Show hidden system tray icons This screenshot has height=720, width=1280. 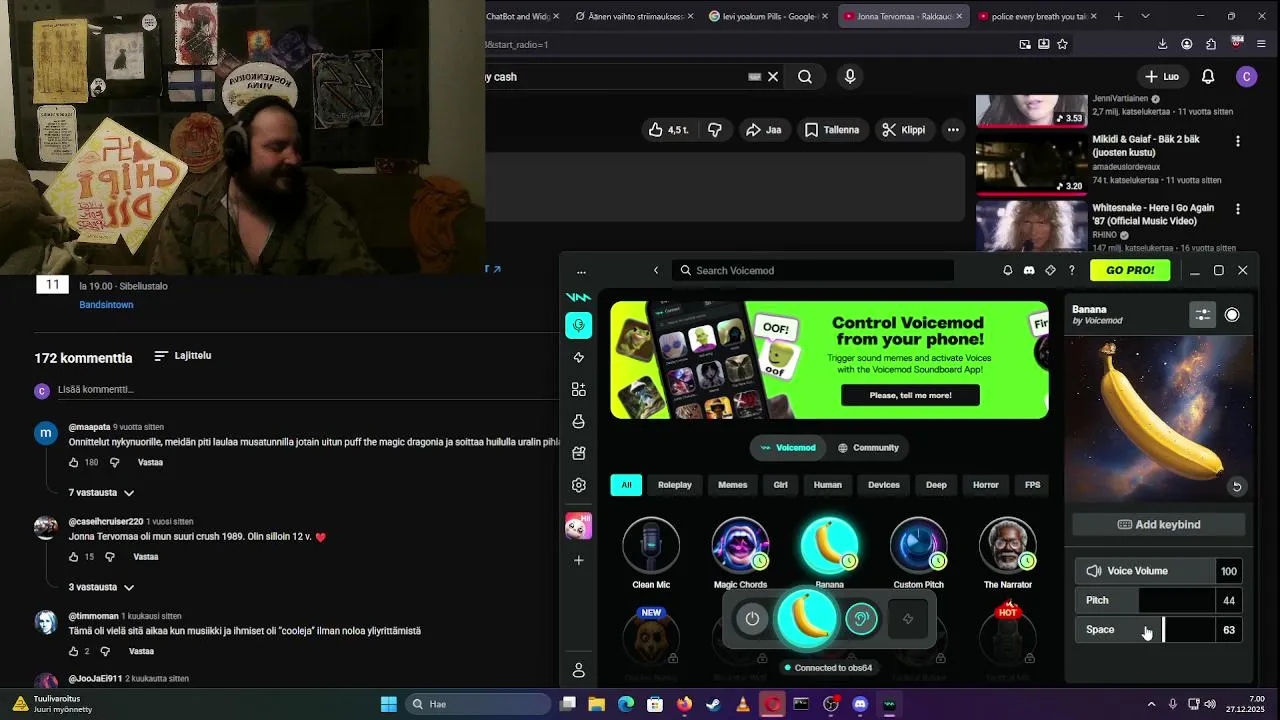click(1151, 704)
